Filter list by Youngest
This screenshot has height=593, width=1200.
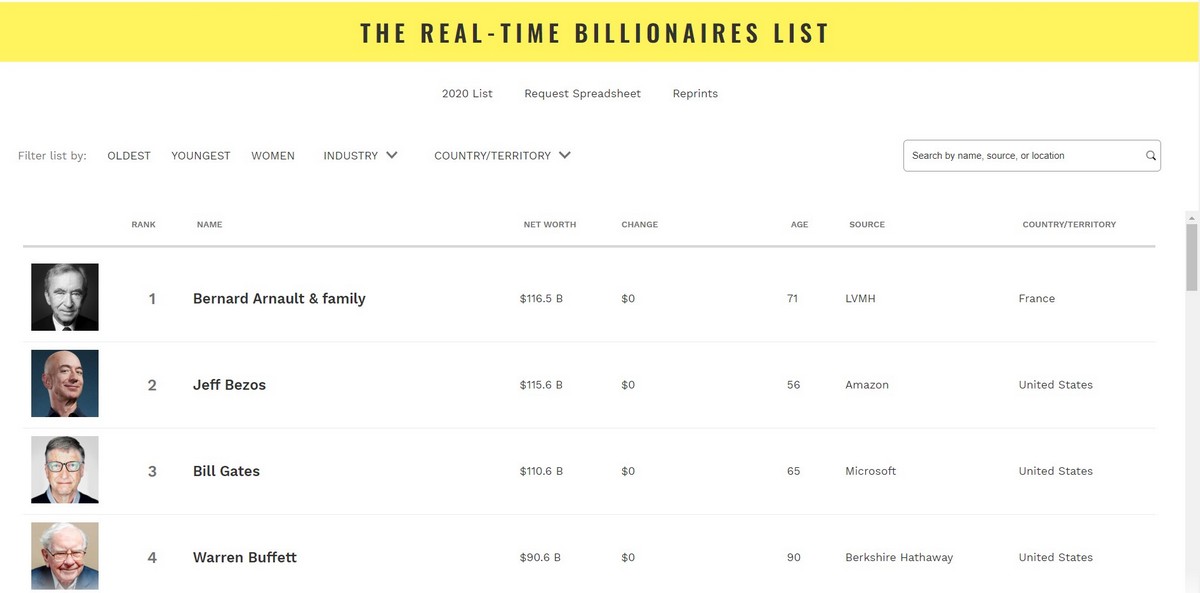pyautogui.click(x=201, y=156)
